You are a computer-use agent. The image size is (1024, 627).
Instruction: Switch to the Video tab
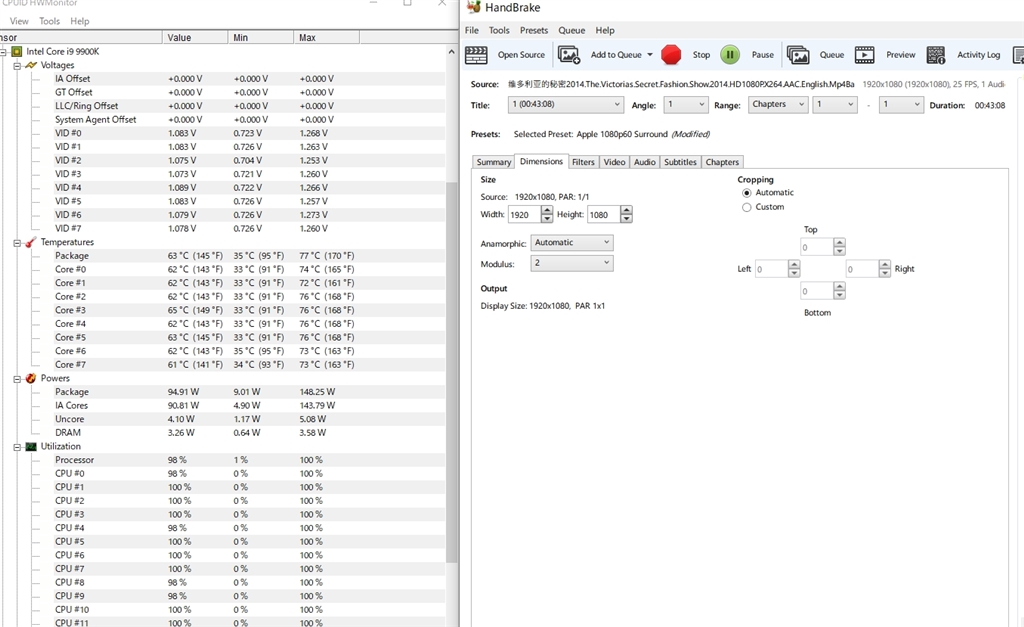tap(614, 162)
